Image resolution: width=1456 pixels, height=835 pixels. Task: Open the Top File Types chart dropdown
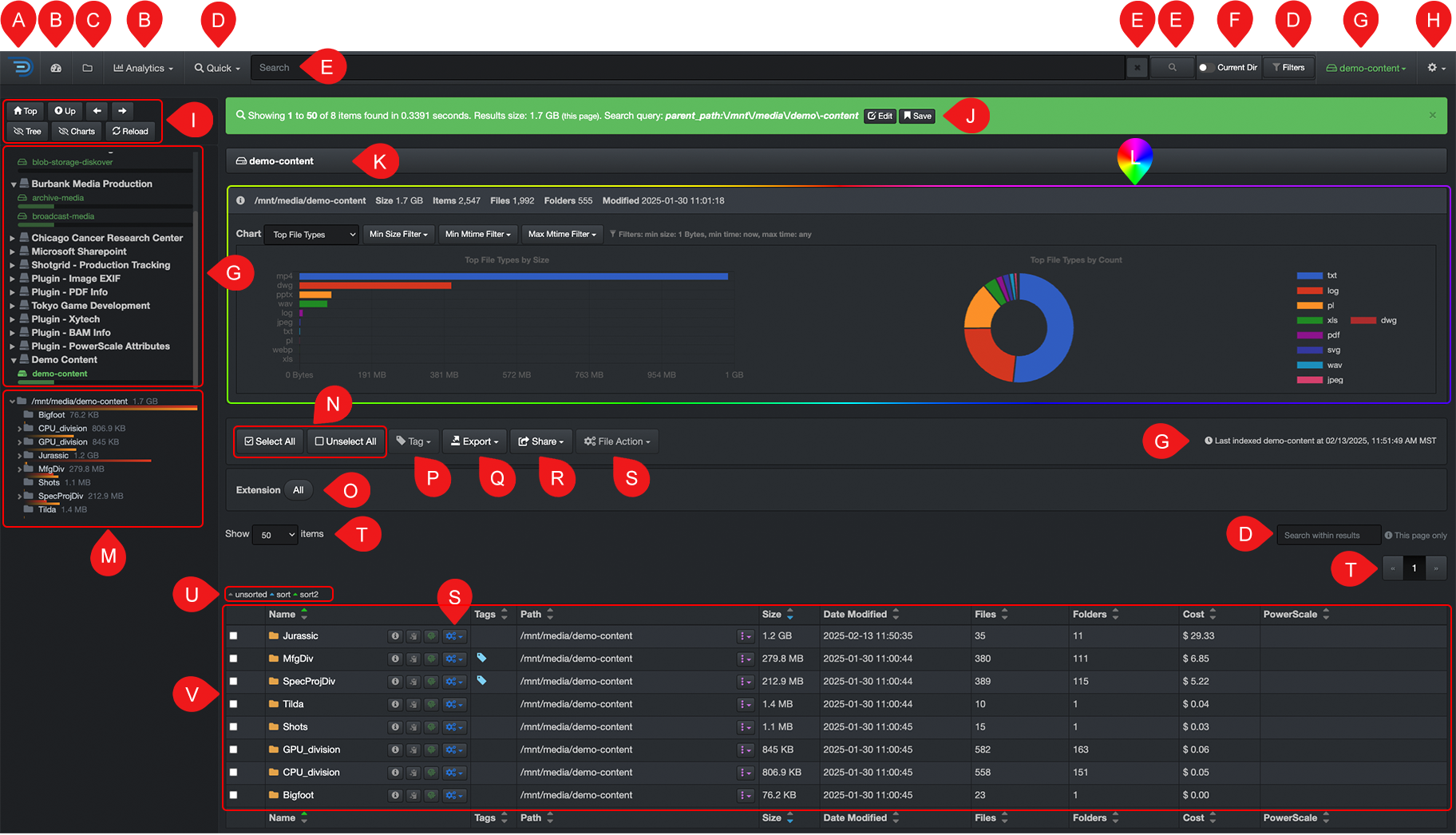[311, 235]
